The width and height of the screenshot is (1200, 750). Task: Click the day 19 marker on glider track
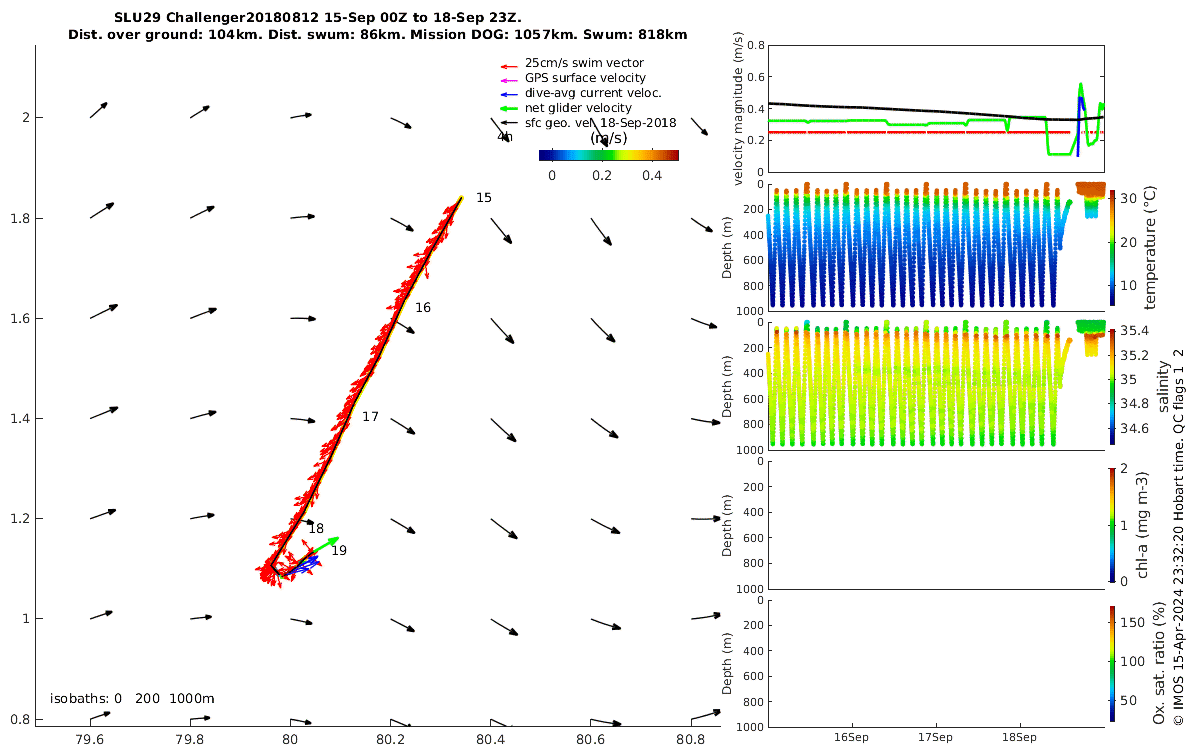[x=339, y=551]
